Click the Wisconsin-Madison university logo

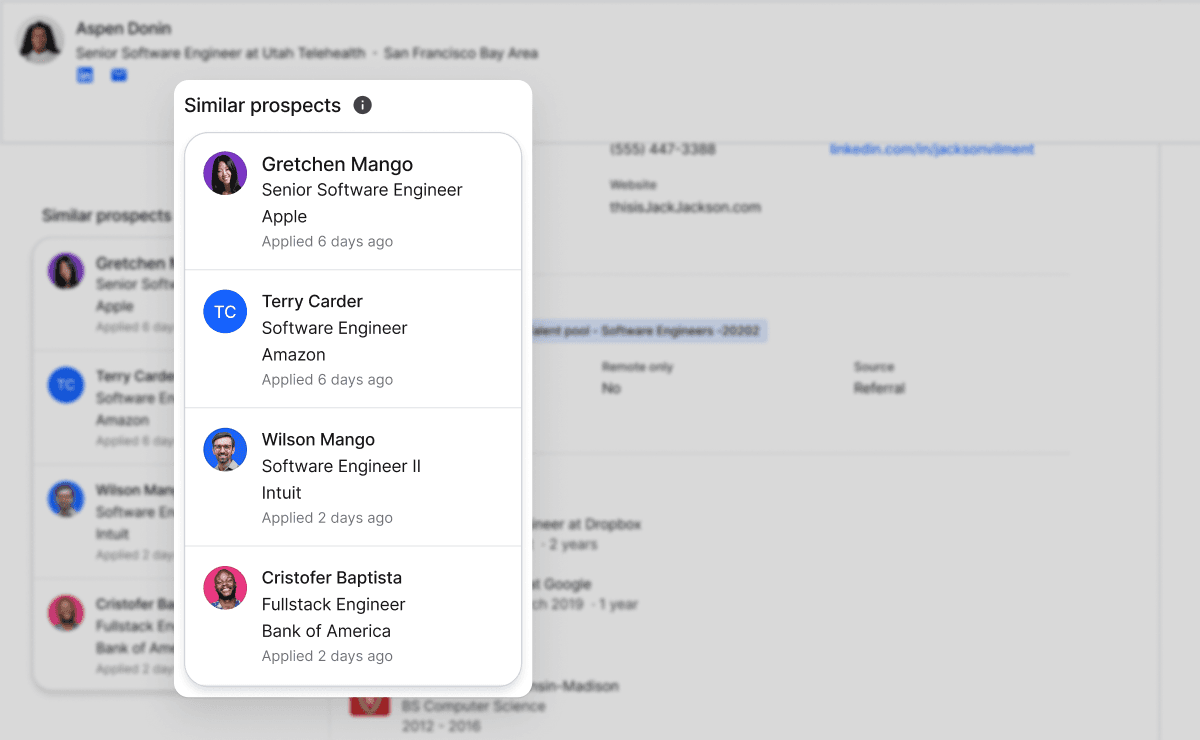point(369,703)
